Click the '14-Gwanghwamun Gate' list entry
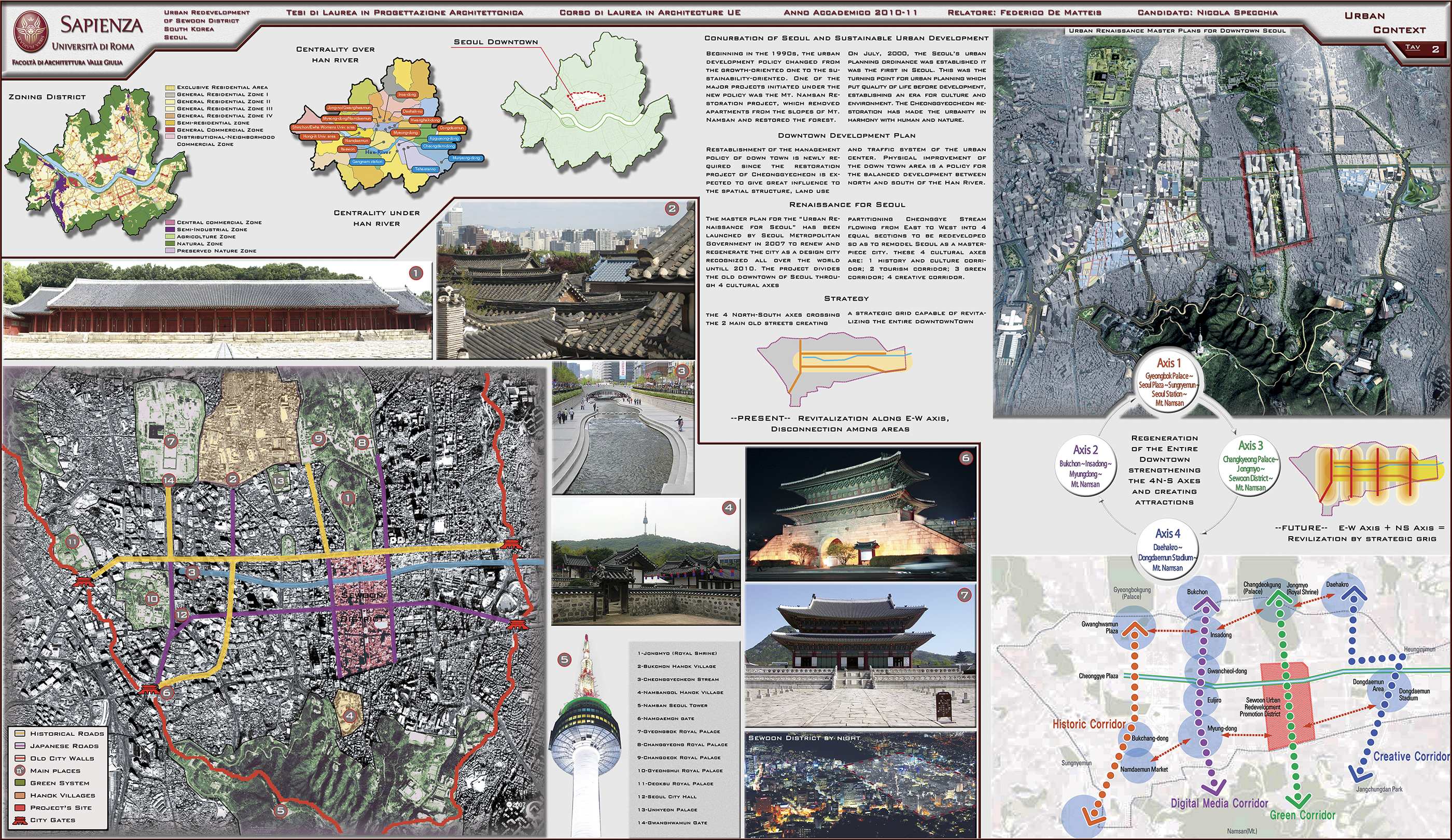This screenshot has width=1452, height=840. point(672,823)
